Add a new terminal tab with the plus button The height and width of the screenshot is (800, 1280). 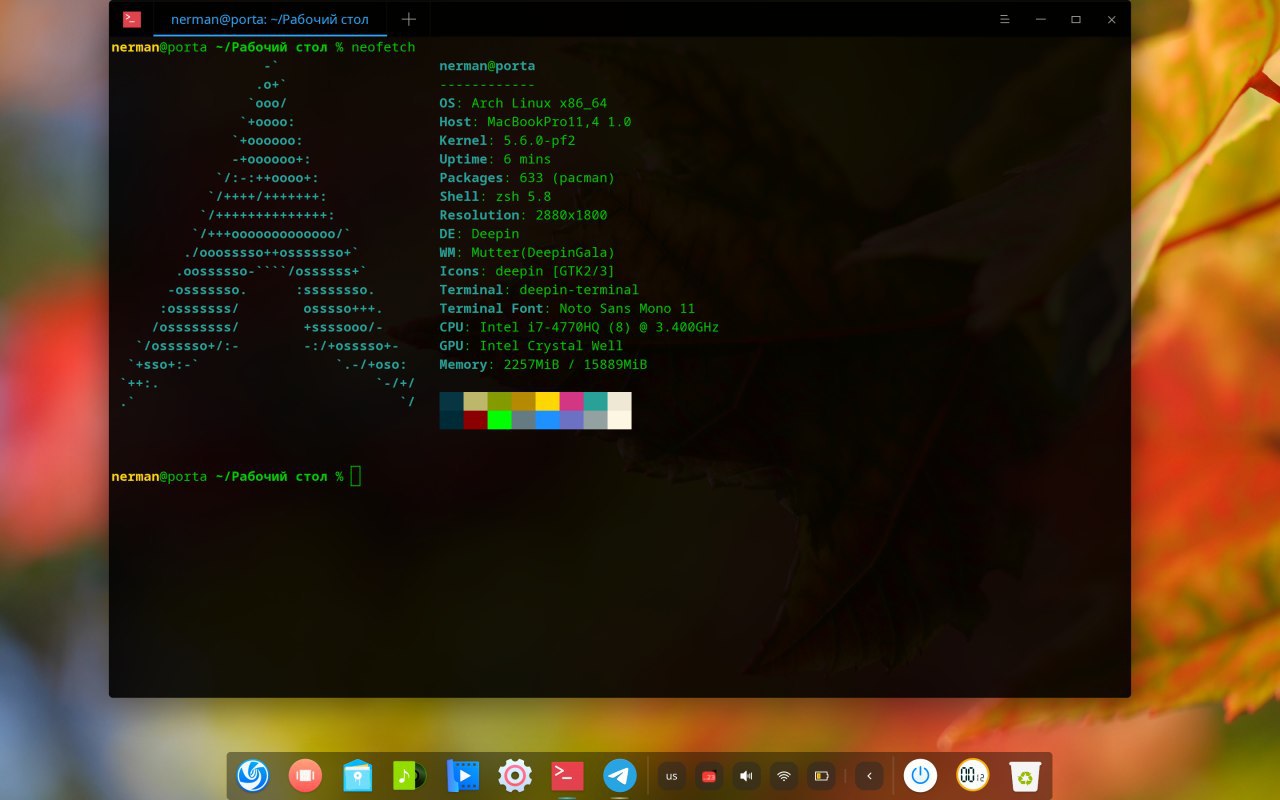click(x=408, y=19)
